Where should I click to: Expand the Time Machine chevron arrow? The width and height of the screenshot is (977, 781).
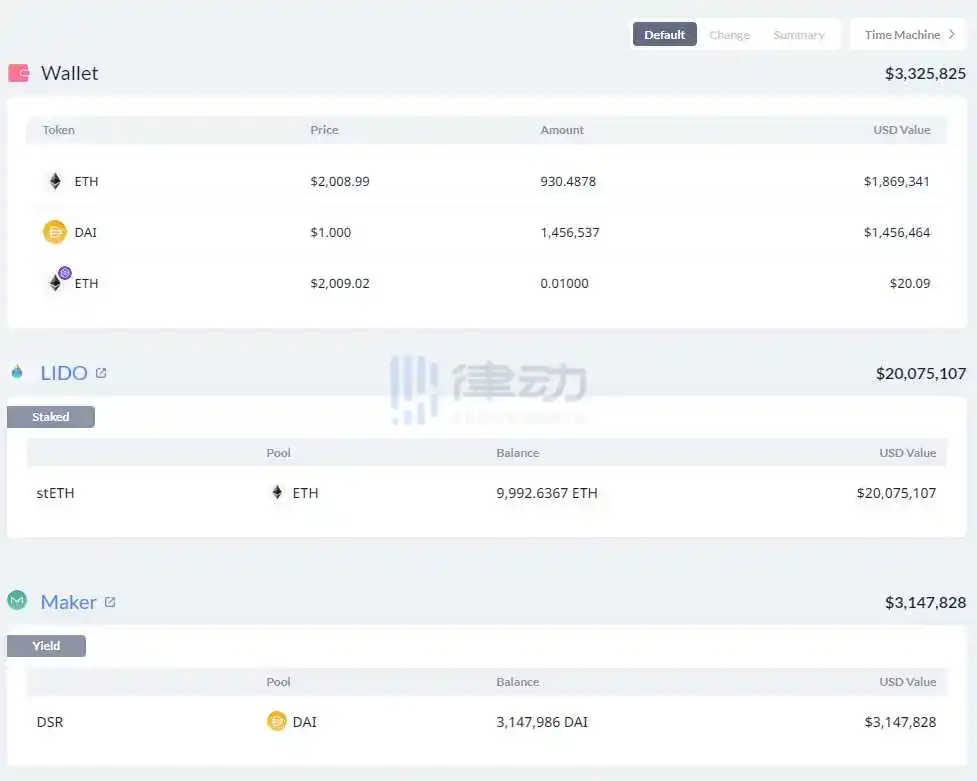(951, 34)
